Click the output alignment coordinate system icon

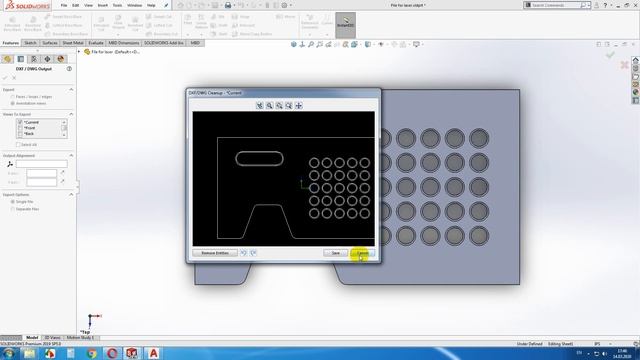point(10,164)
